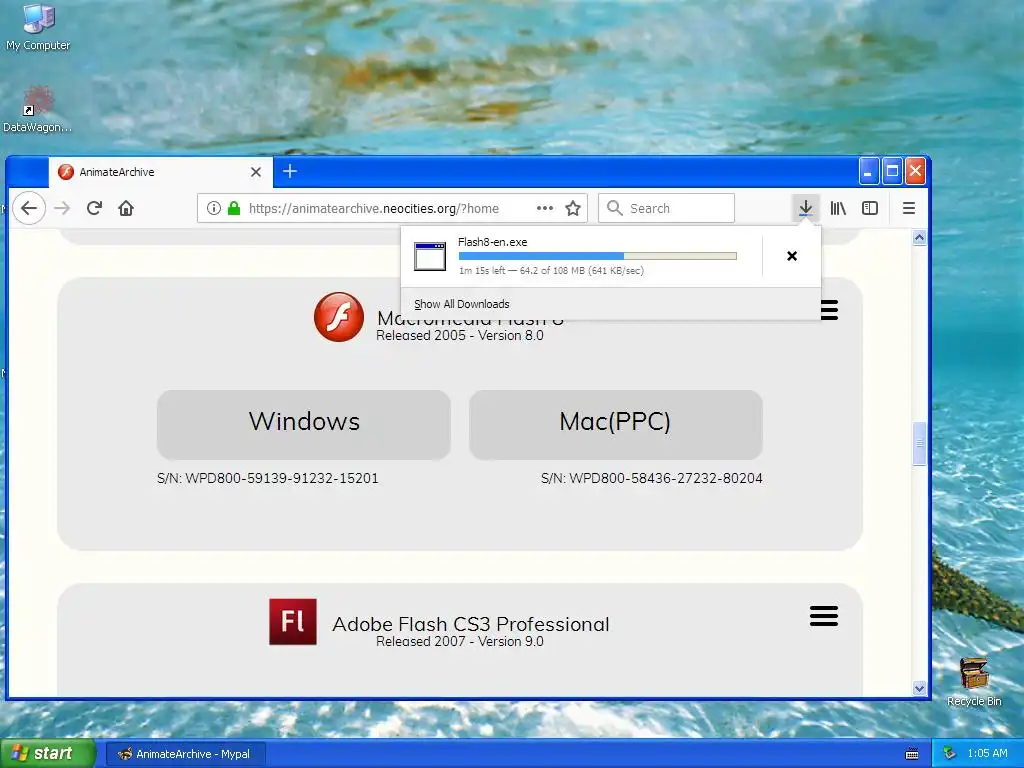Open the DataWagon desktop shortcut
The image size is (1024, 768).
pyautogui.click(x=37, y=109)
